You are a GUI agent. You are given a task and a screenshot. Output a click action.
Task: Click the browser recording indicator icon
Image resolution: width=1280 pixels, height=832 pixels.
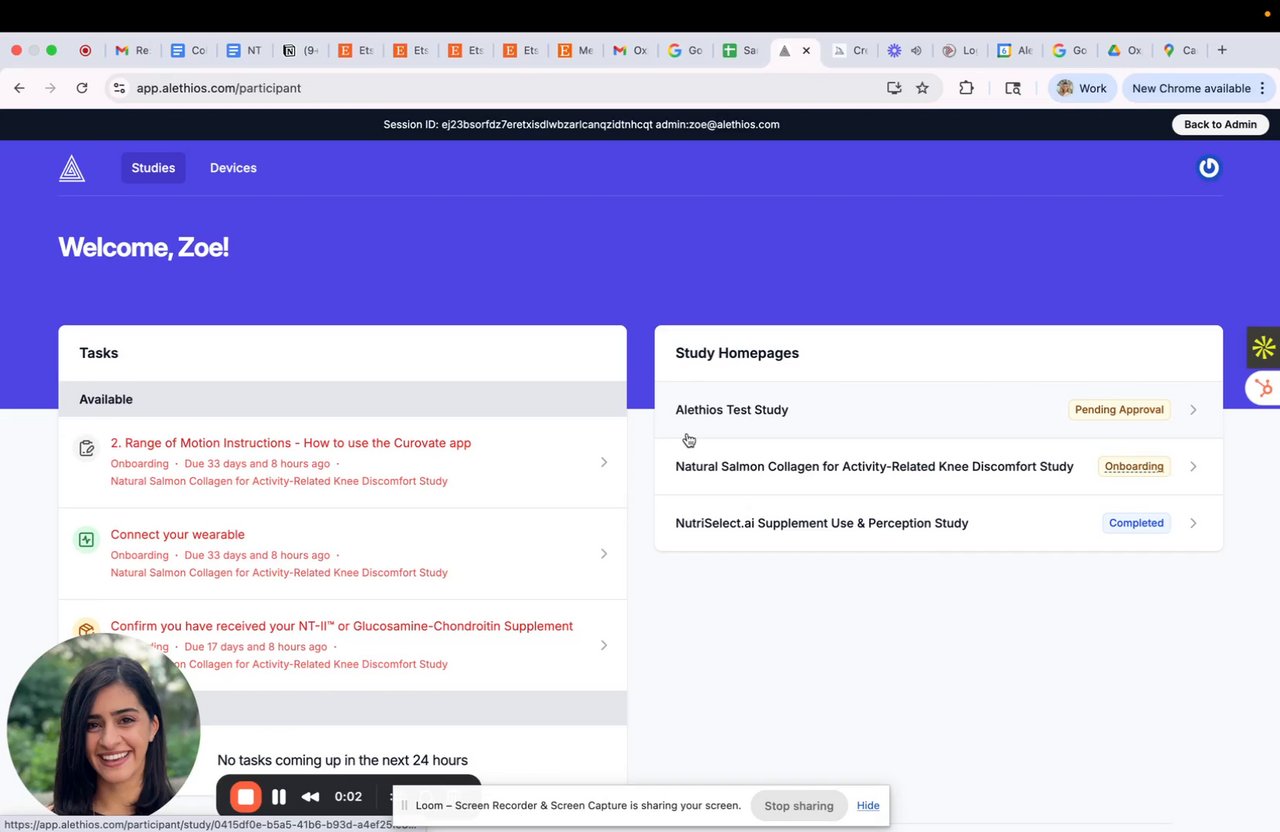(85, 50)
